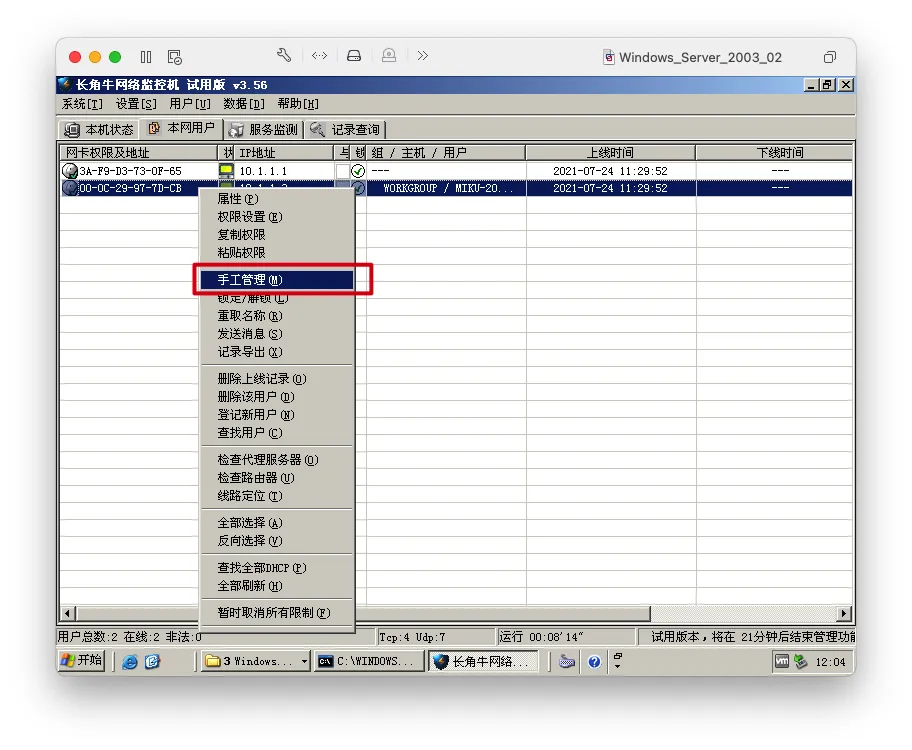Choose 查找全部DHCP(P) menu entry
This screenshot has width=912, height=750.
click(x=277, y=567)
